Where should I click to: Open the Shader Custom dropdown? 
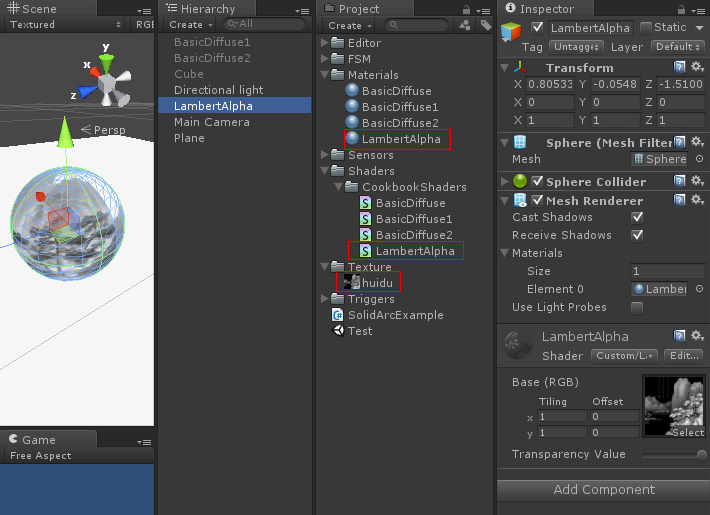pyautogui.click(x=623, y=355)
